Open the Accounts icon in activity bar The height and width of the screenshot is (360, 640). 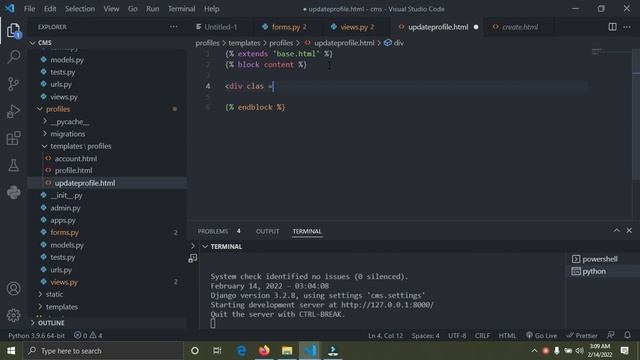pyautogui.click(x=13, y=289)
